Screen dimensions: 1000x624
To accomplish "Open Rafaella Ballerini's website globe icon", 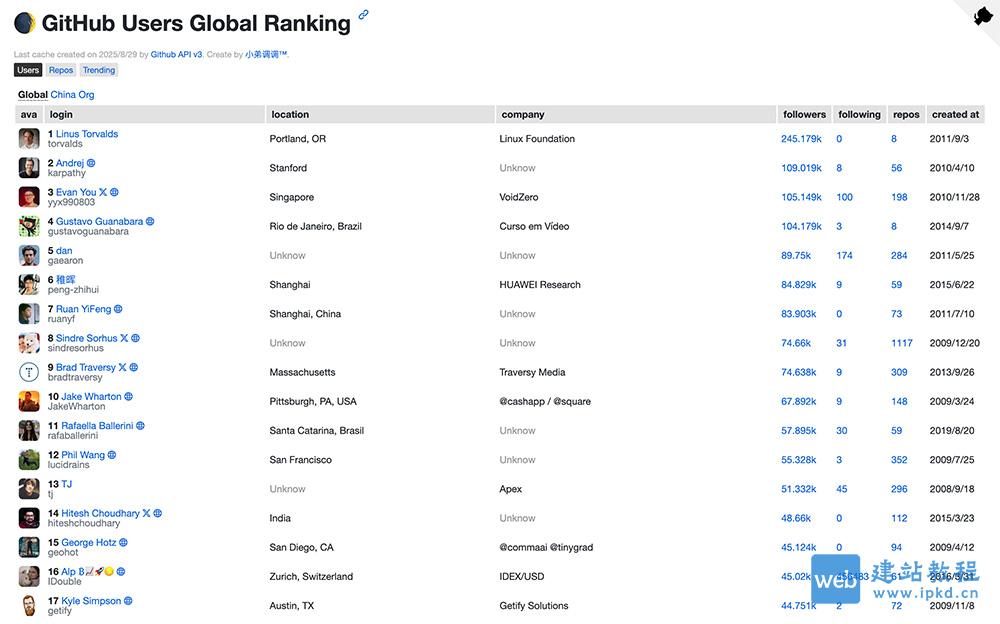I will tap(141, 426).
